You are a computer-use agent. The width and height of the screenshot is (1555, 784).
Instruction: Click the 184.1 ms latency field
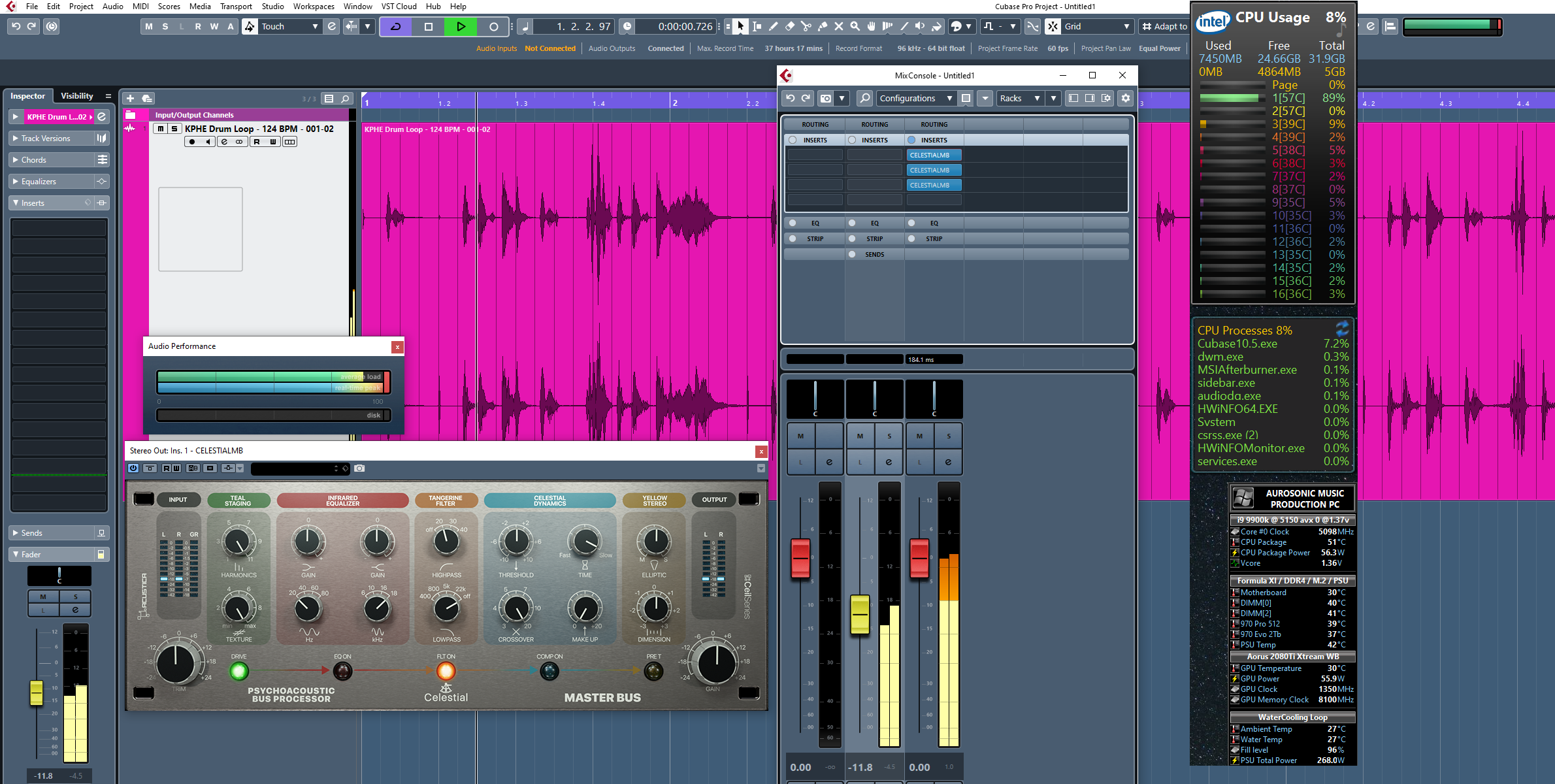pos(934,359)
